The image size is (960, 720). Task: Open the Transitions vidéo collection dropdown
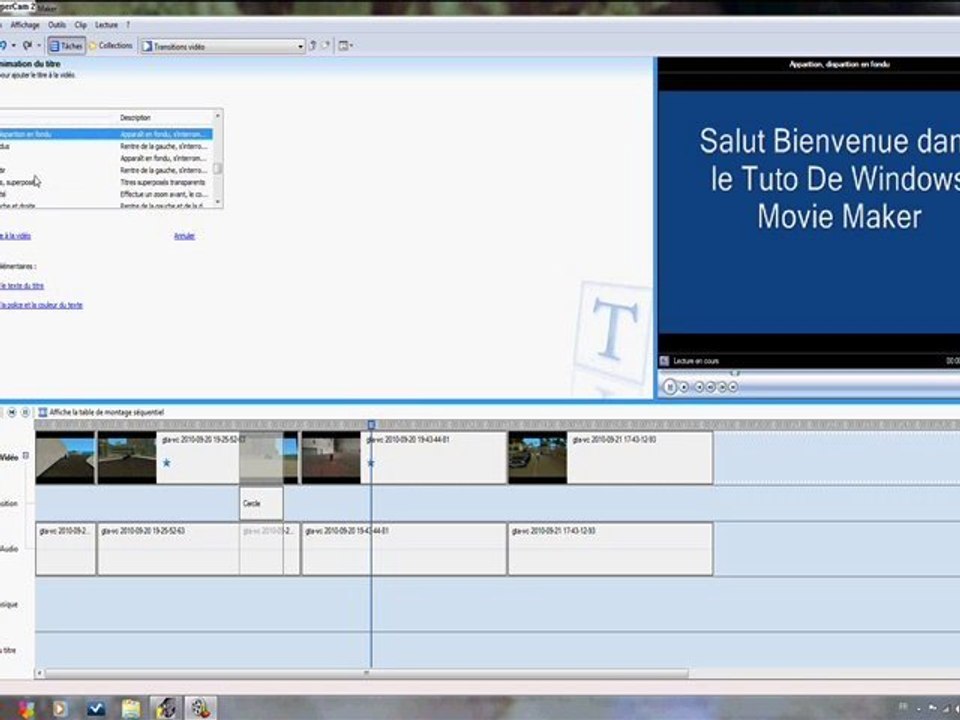(223, 47)
